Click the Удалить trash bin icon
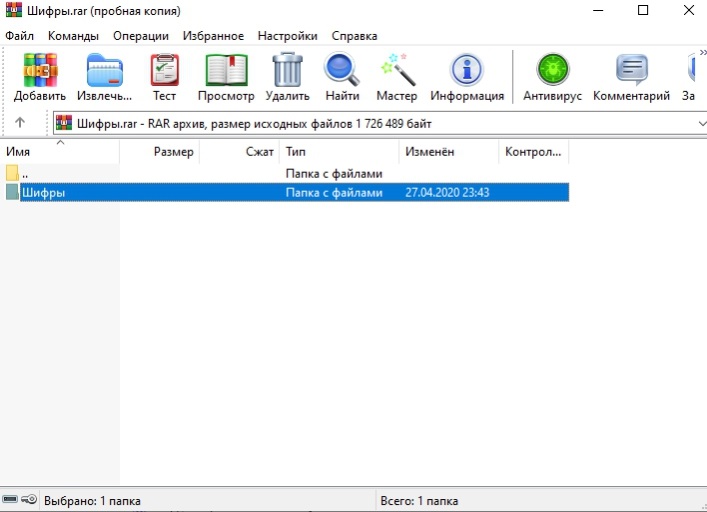 (x=287, y=72)
